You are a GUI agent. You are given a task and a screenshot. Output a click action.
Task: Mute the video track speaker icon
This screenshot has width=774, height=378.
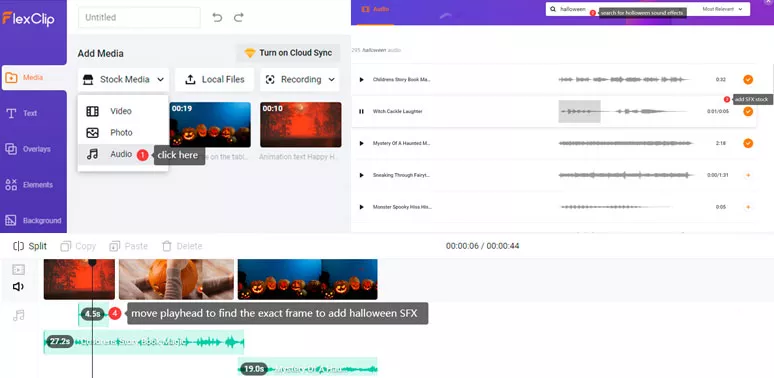pyautogui.click(x=18, y=287)
